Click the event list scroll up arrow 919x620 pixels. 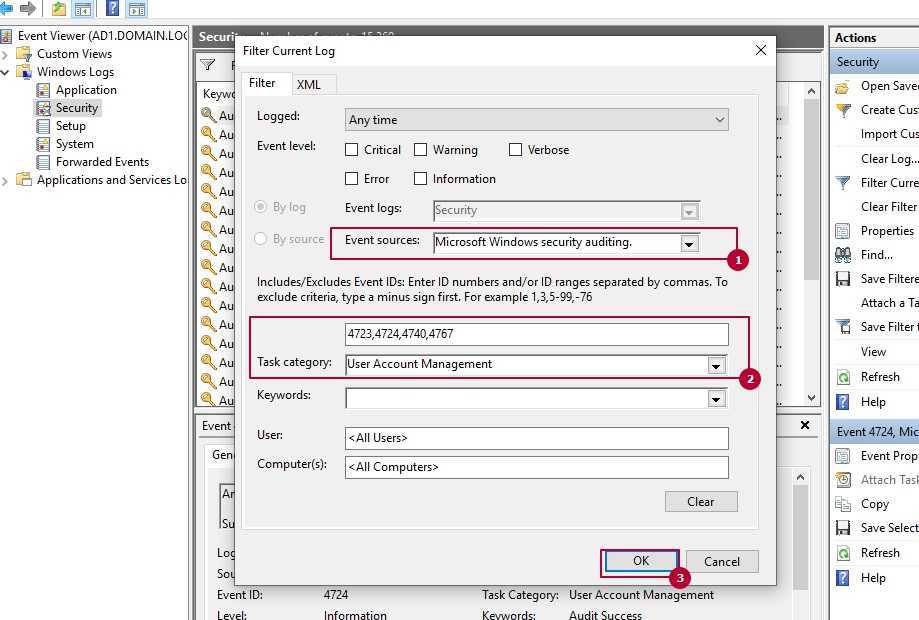pyautogui.click(x=811, y=91)
